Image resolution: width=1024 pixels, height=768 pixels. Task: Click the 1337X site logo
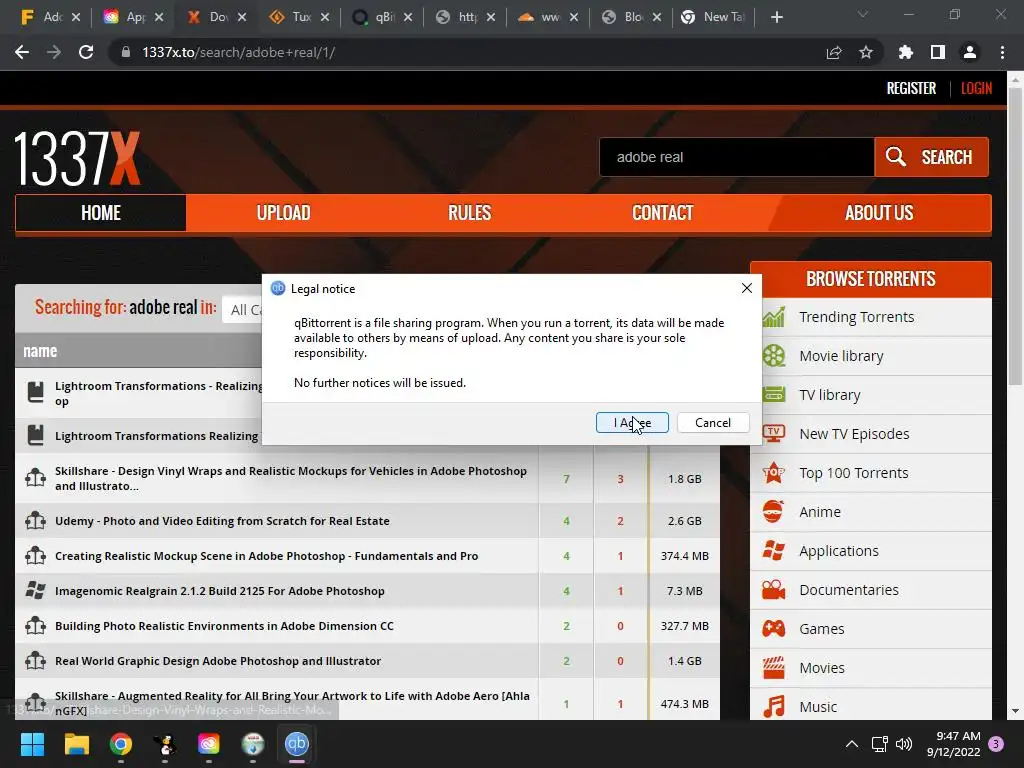pos(77,158)
